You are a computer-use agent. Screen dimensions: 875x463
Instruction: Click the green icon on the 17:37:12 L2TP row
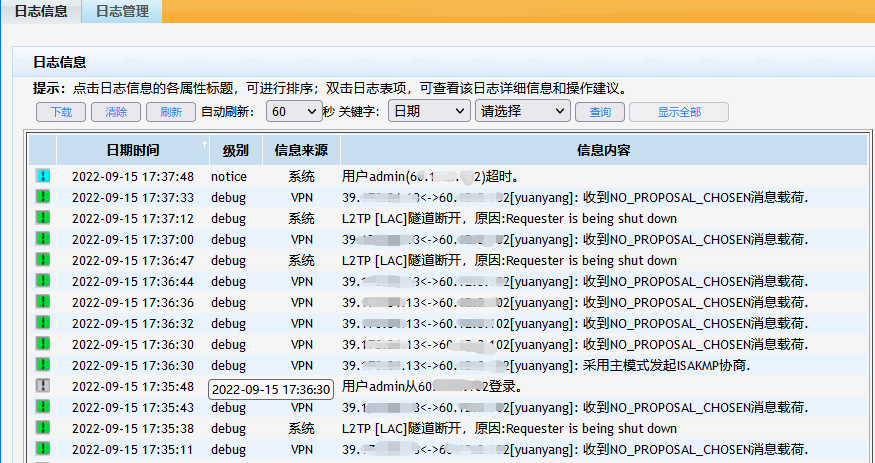pyautogui.click(x=43, y=218)
